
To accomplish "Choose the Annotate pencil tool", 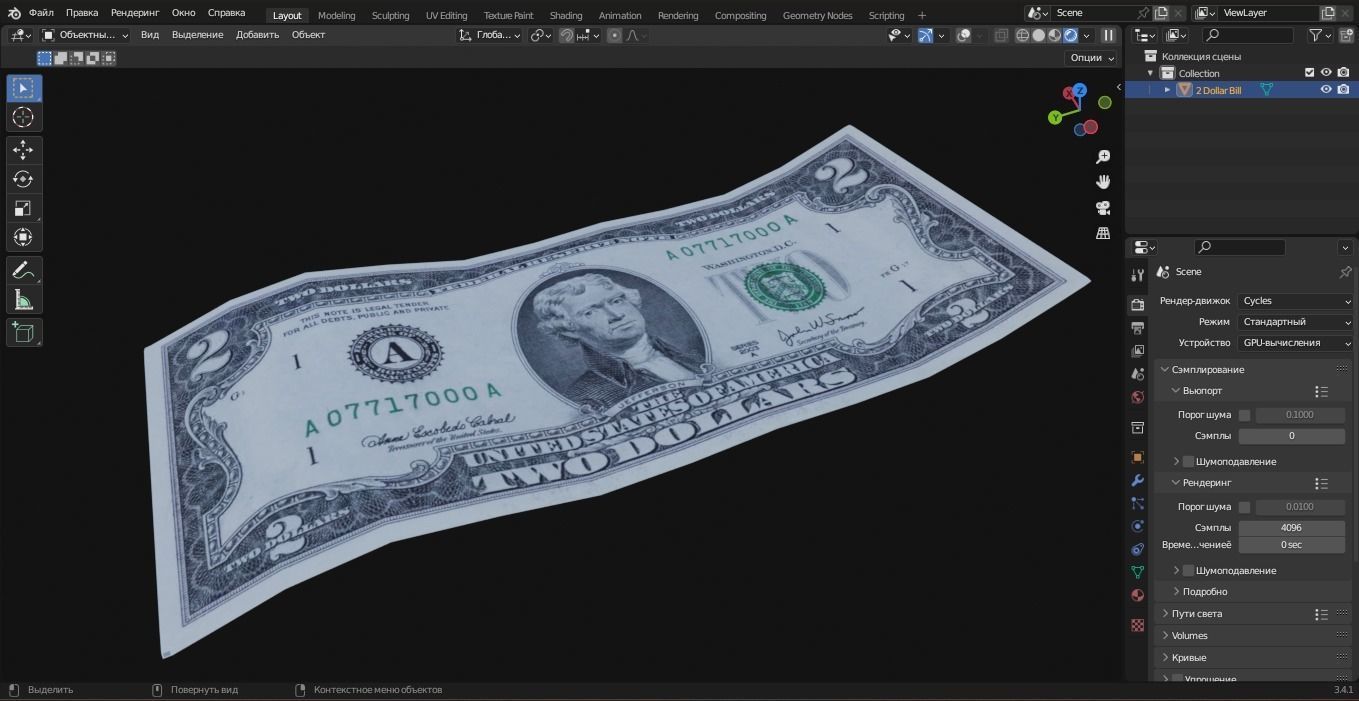I will [24, 270].
